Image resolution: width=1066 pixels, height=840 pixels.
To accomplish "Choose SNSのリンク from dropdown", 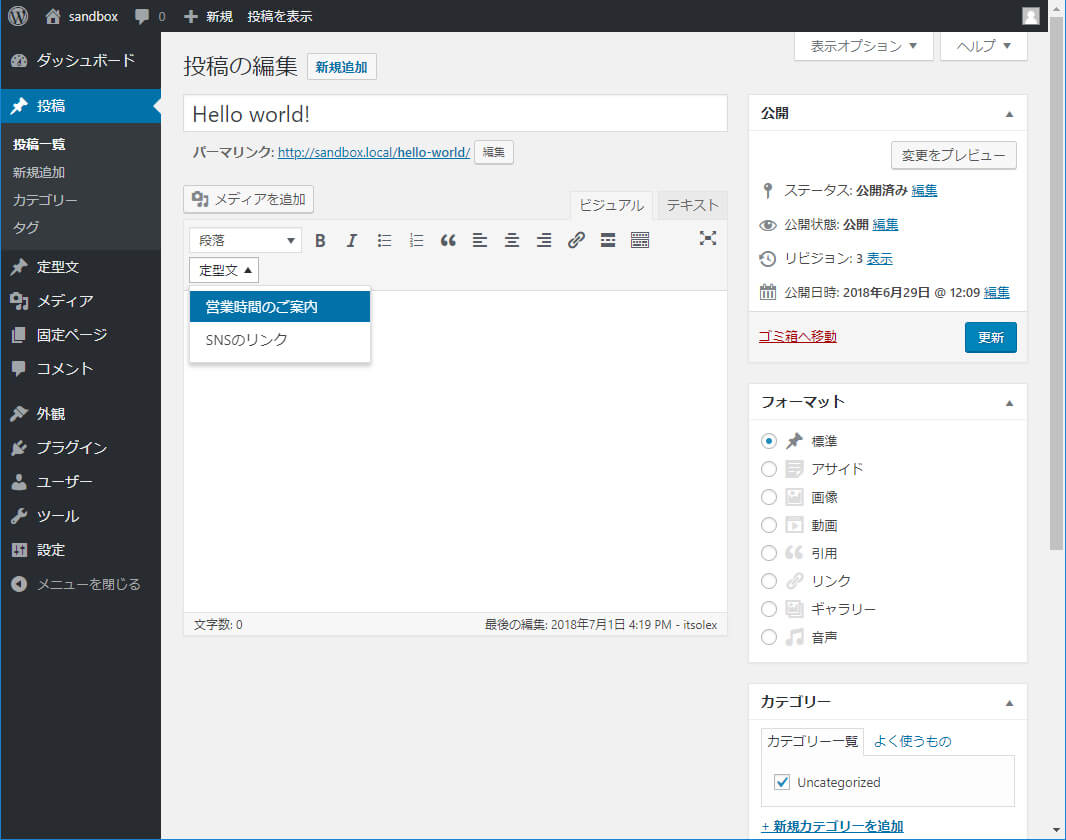I will click(280, 340).
